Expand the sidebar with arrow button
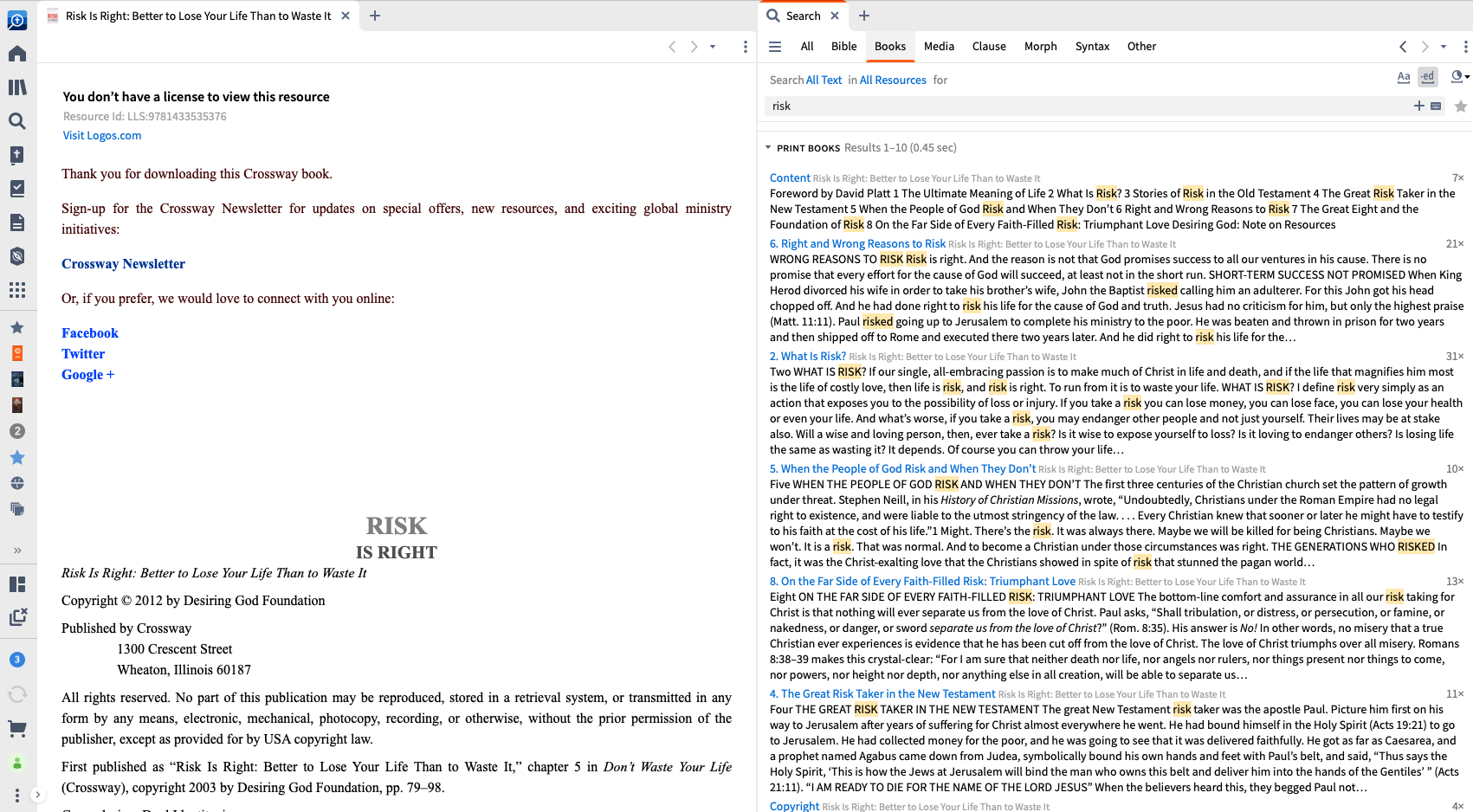This screenshot has height=812, width=1473. (x=37, y=795)
